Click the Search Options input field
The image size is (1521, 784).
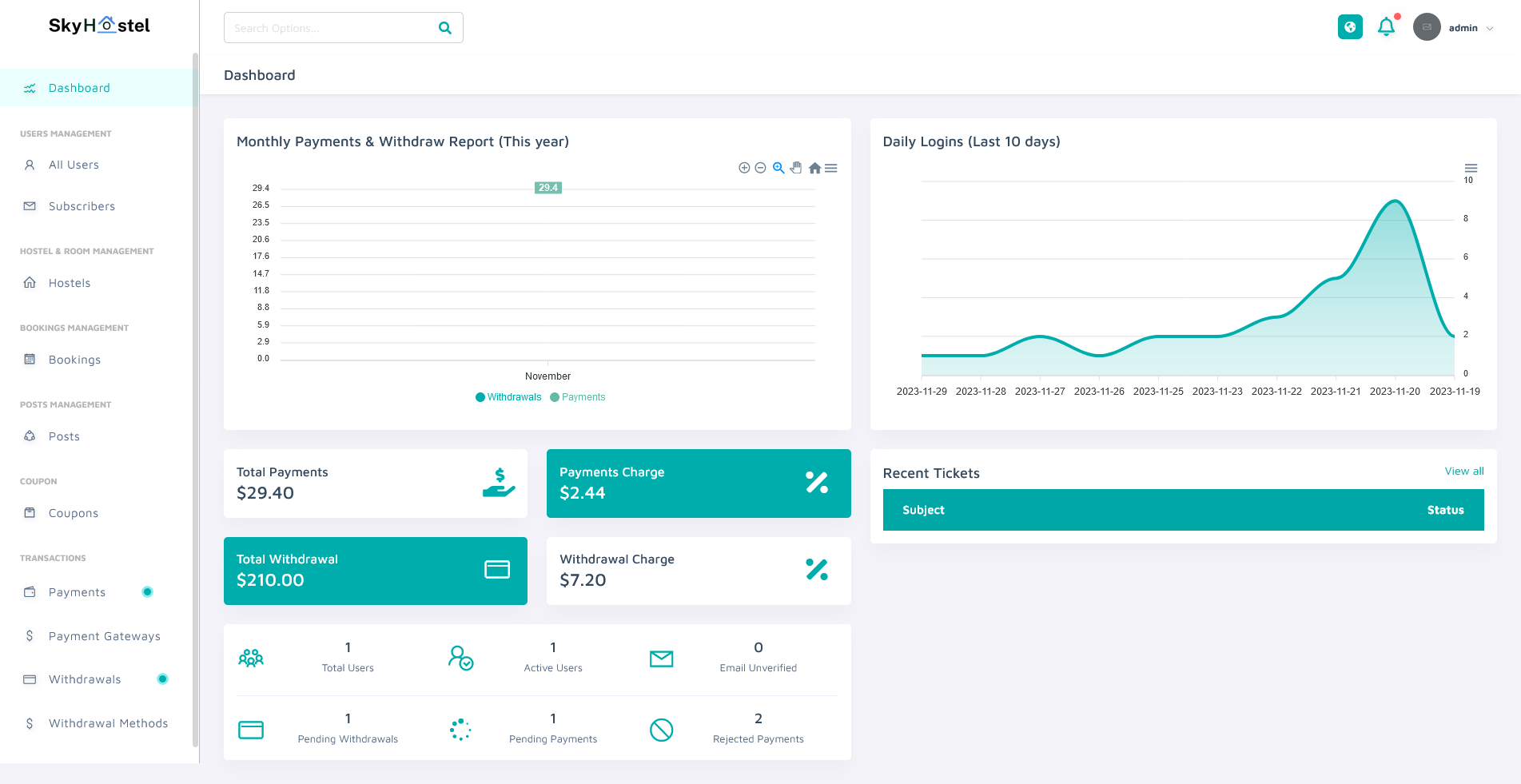[331, 28]
